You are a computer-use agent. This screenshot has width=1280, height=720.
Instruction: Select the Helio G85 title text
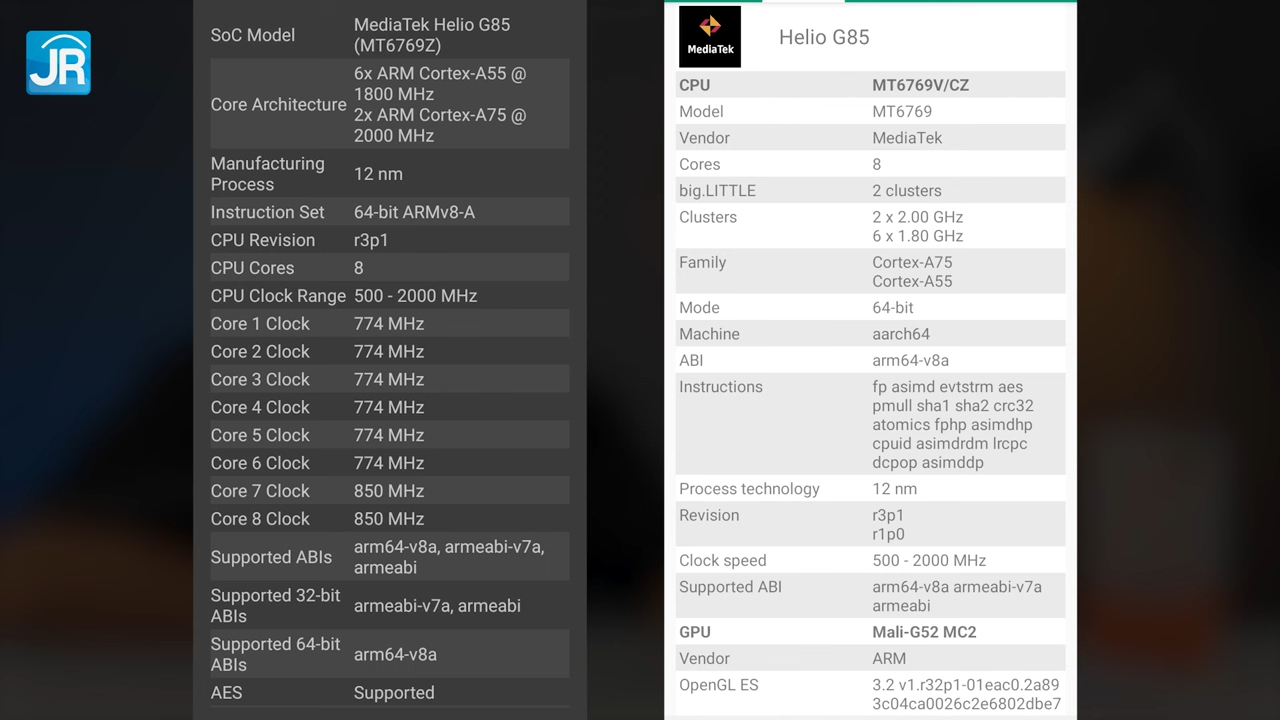click(823, 38)
